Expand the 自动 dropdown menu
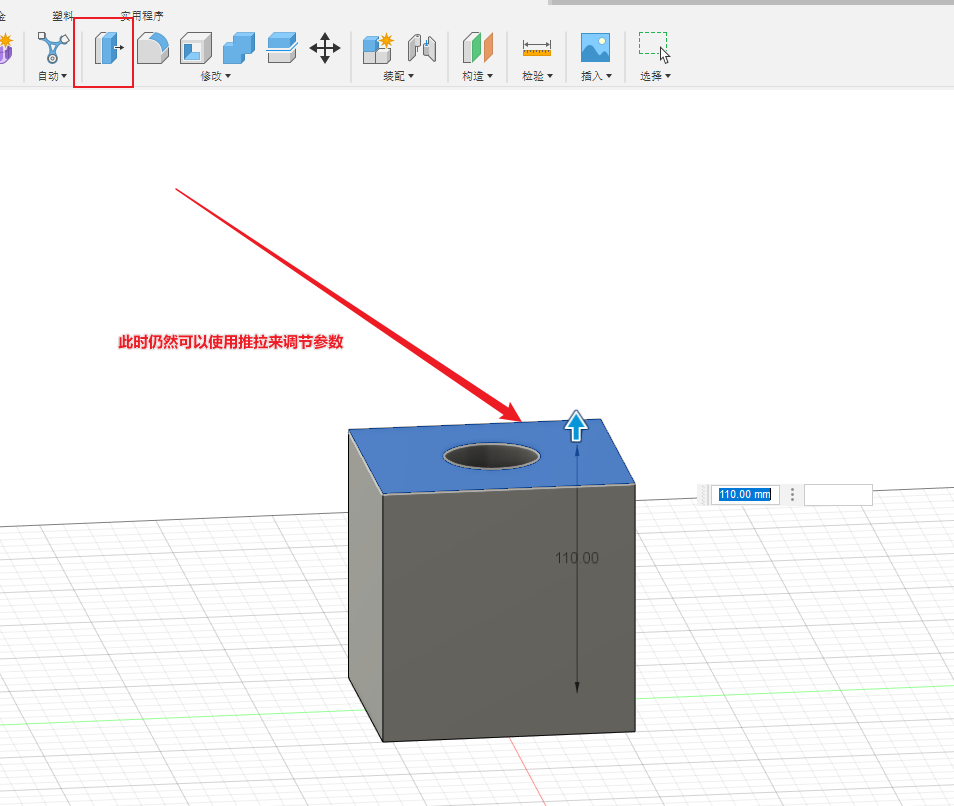The height and width of the screenshot is (806, 954). [x=52, y=76]
